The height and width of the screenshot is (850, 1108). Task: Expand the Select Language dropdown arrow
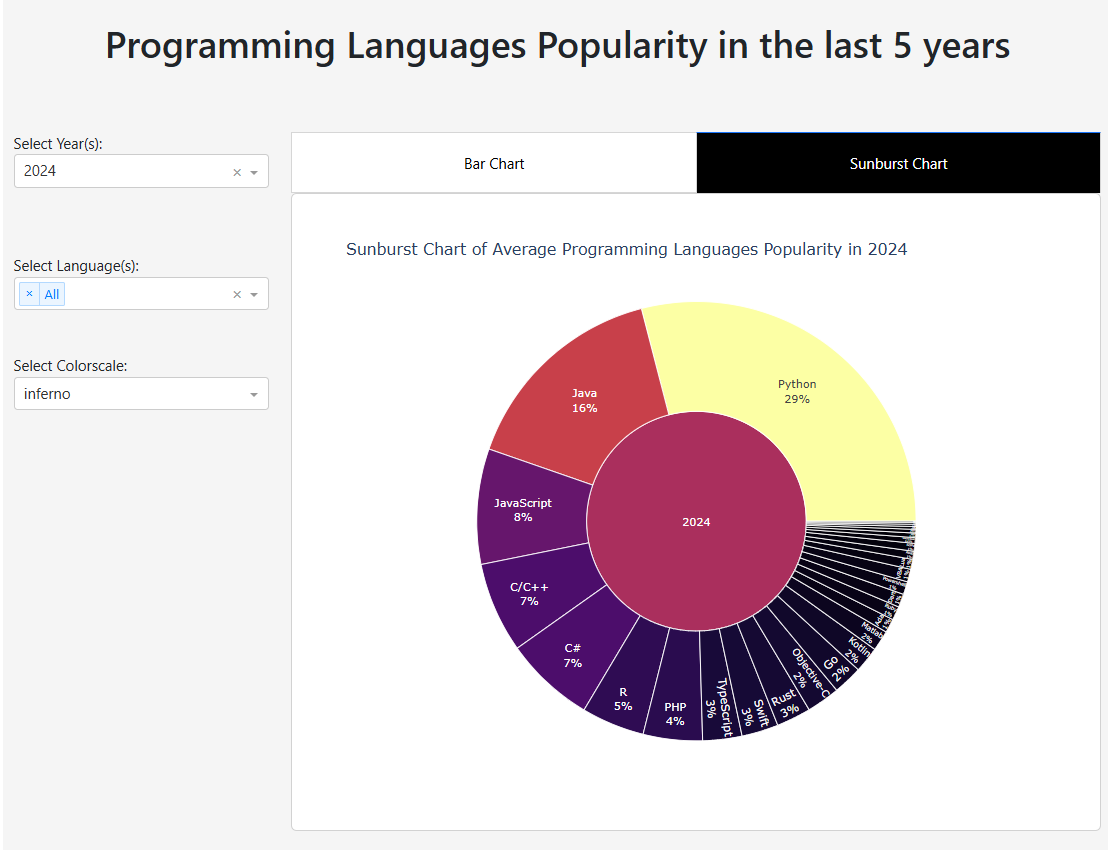254,295
